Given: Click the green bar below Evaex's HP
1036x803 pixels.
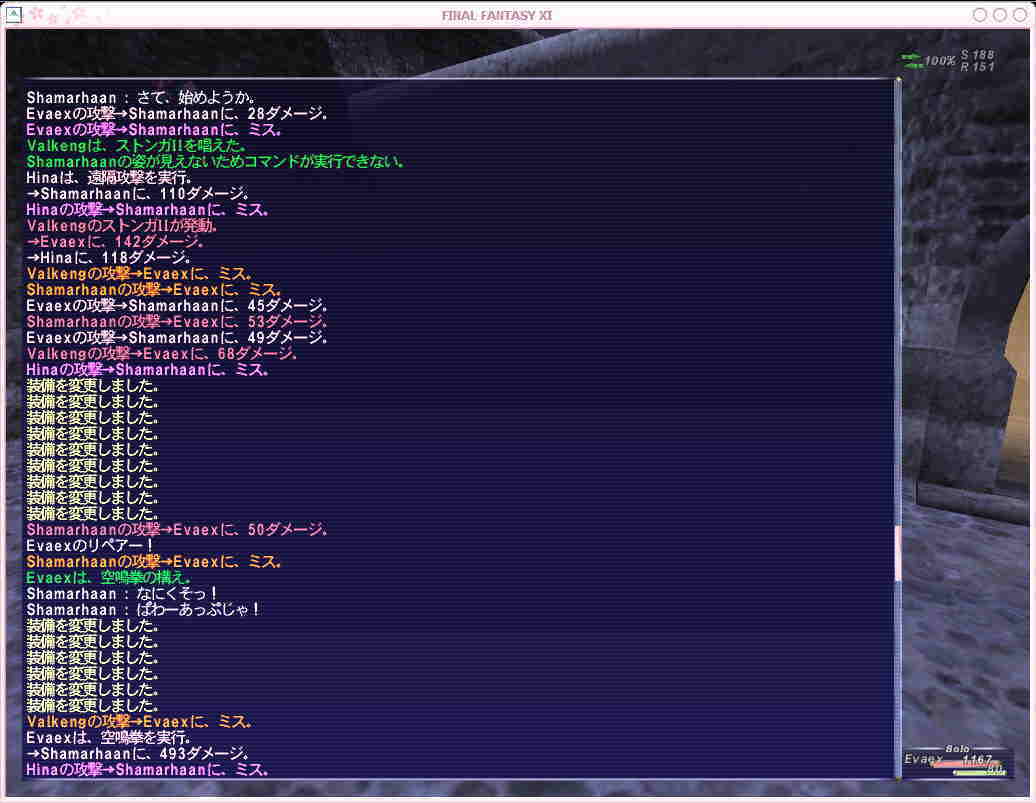Looking at the screenshot, I should coord(978,773).
